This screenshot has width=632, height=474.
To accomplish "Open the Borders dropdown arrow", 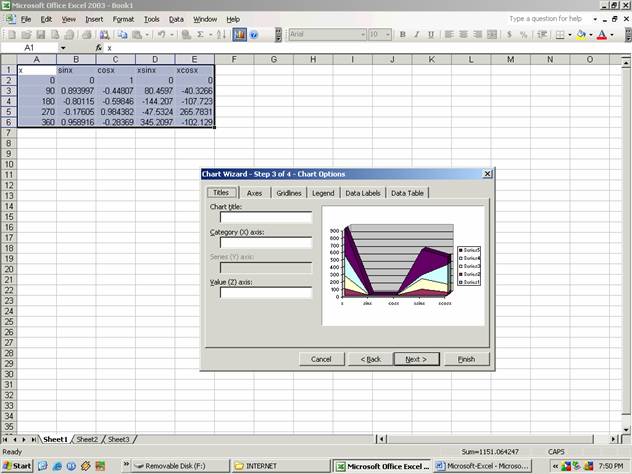I will point(570,35).
